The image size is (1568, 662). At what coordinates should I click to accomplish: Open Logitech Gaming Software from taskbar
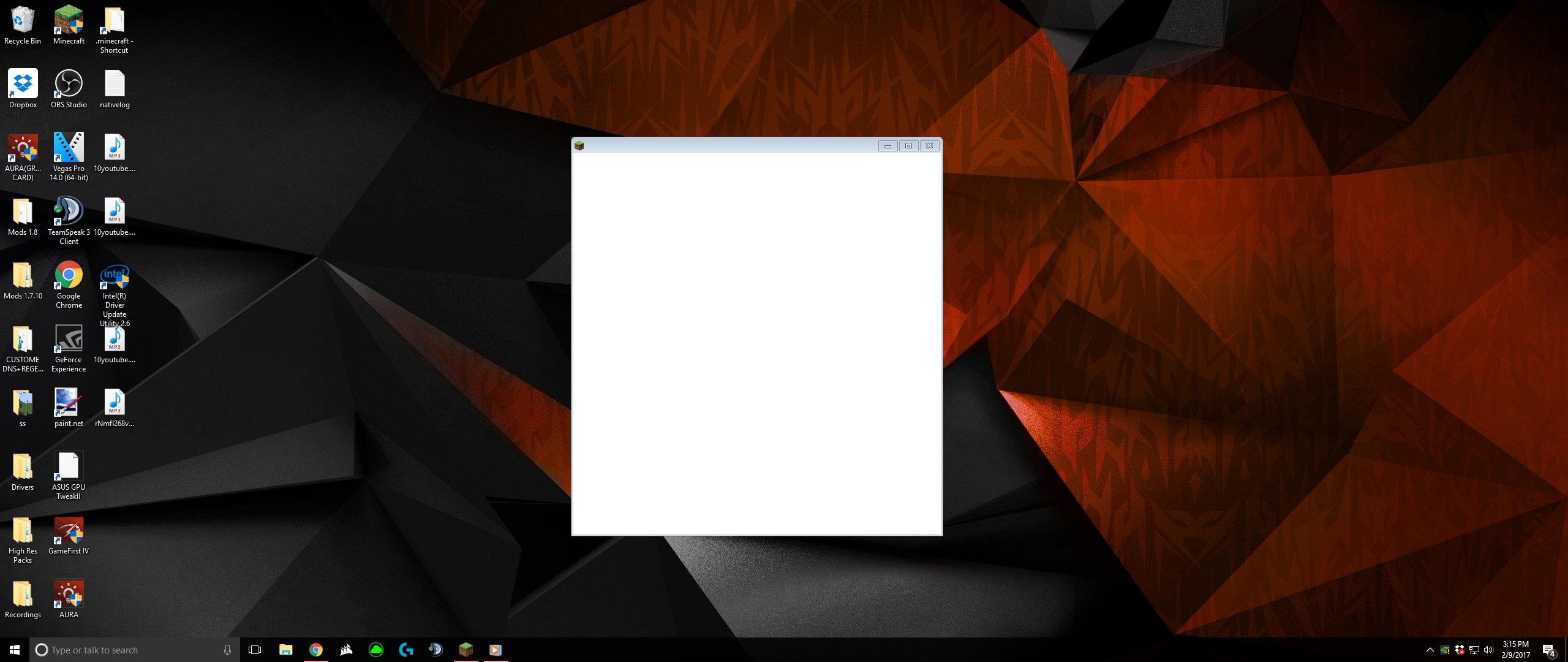(405, 650)
